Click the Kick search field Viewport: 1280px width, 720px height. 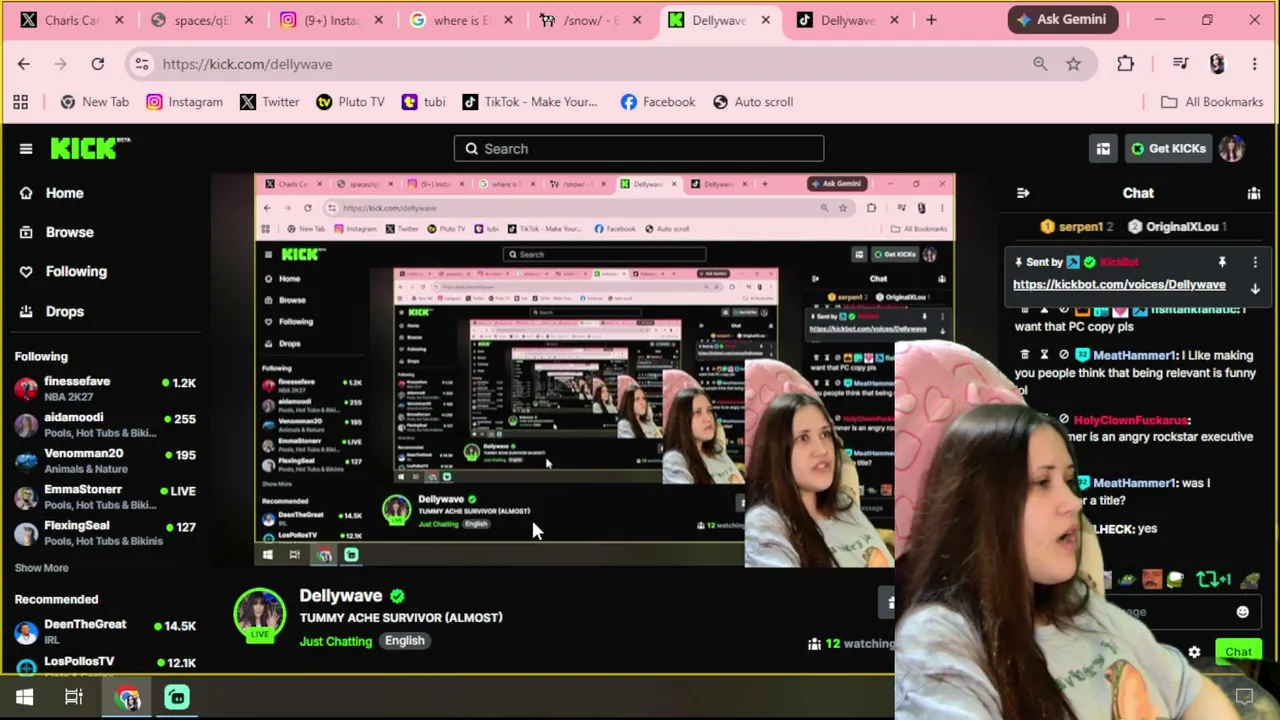pos(639,149)
